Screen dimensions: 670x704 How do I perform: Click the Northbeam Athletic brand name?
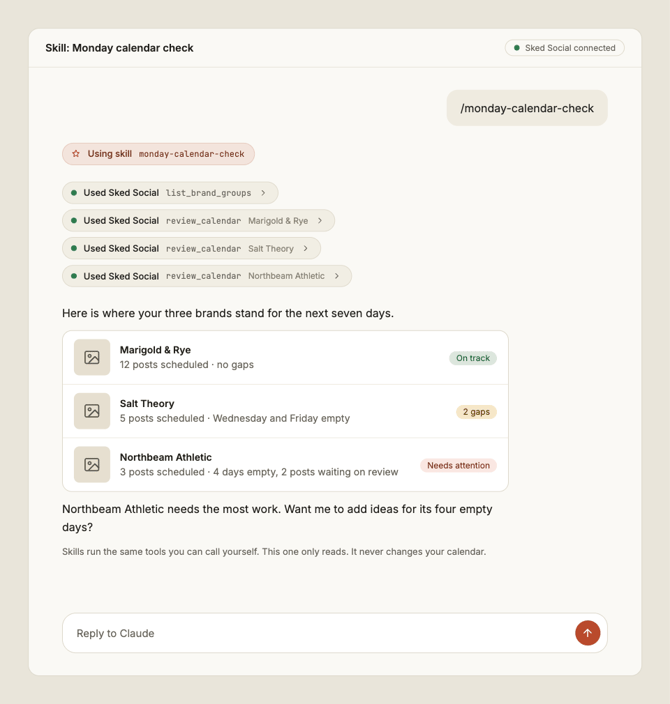coord(166,457)
